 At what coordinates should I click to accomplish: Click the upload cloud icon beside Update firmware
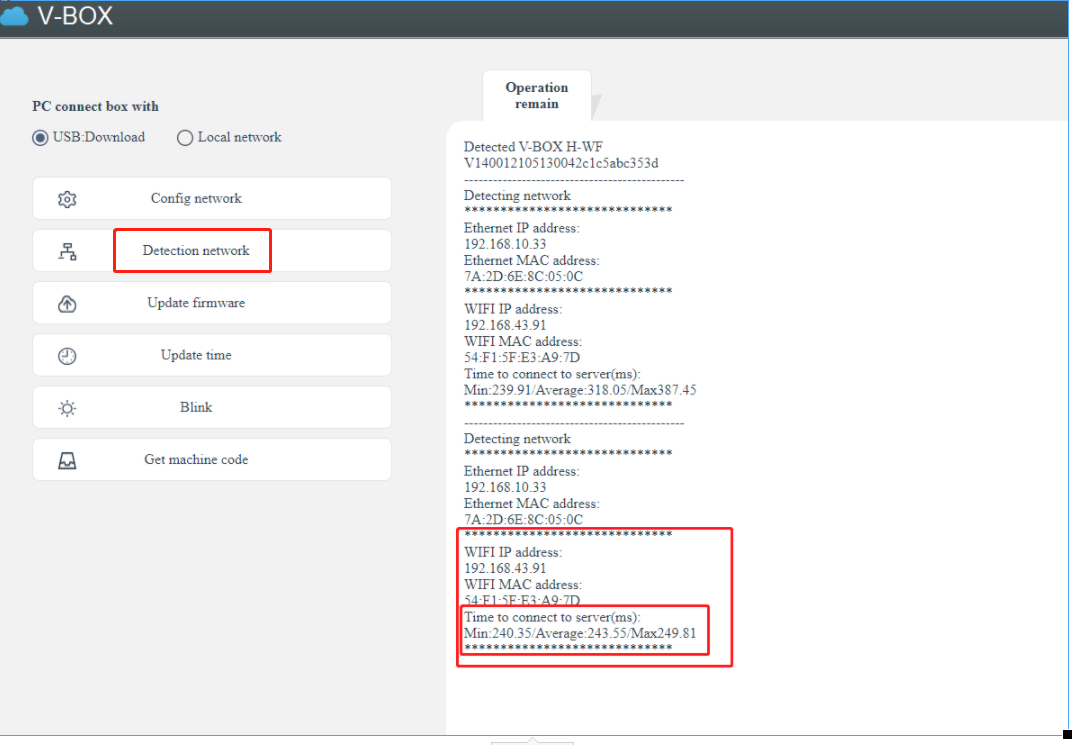pos(67,304)
